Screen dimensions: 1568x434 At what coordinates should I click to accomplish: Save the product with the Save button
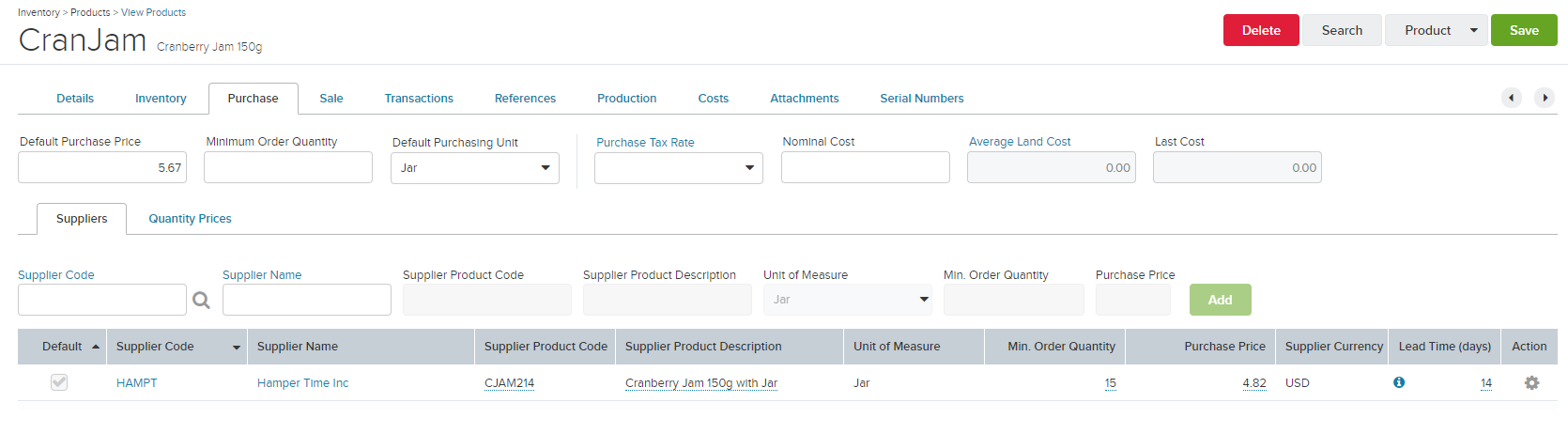tap(1524, 30)
